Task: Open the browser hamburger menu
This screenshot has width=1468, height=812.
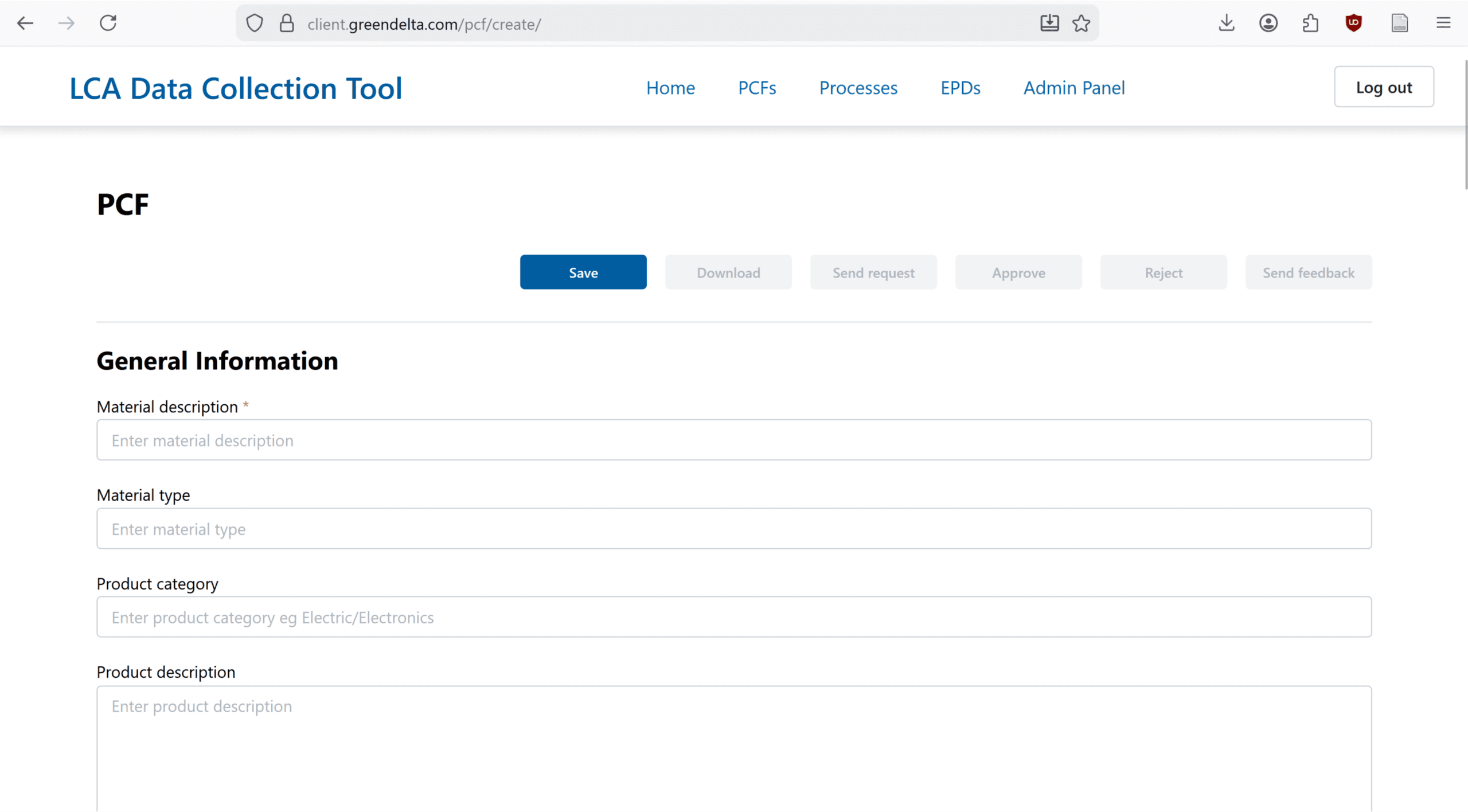Action: (x=1443, y=24)
